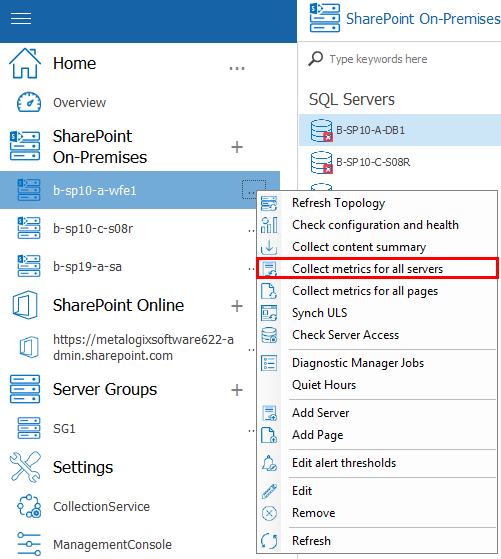Choose Add Server menu entry
Screen dimensions: 501x559
pos(377,413)
